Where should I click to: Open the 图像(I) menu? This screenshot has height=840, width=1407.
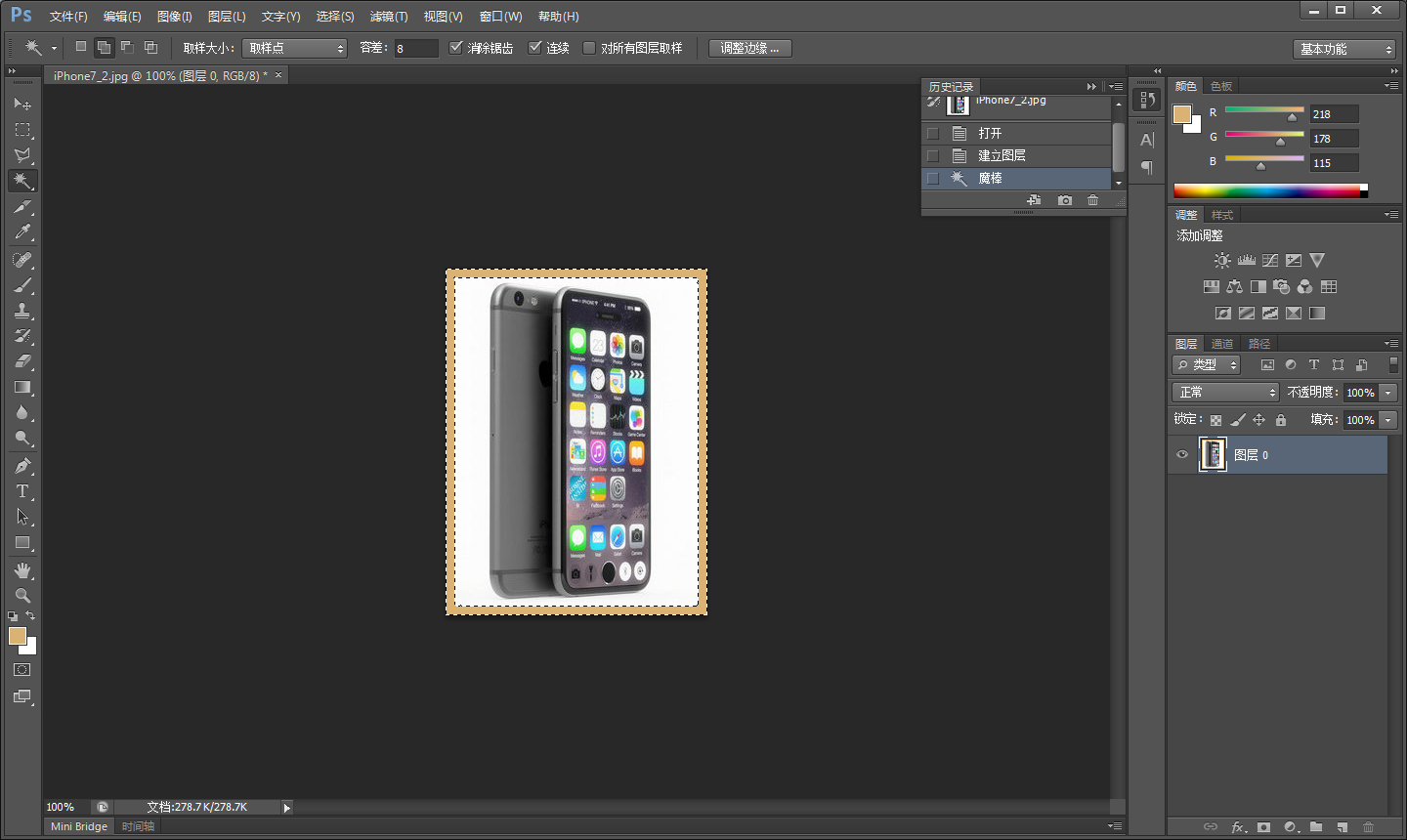(x=175, y=17)
